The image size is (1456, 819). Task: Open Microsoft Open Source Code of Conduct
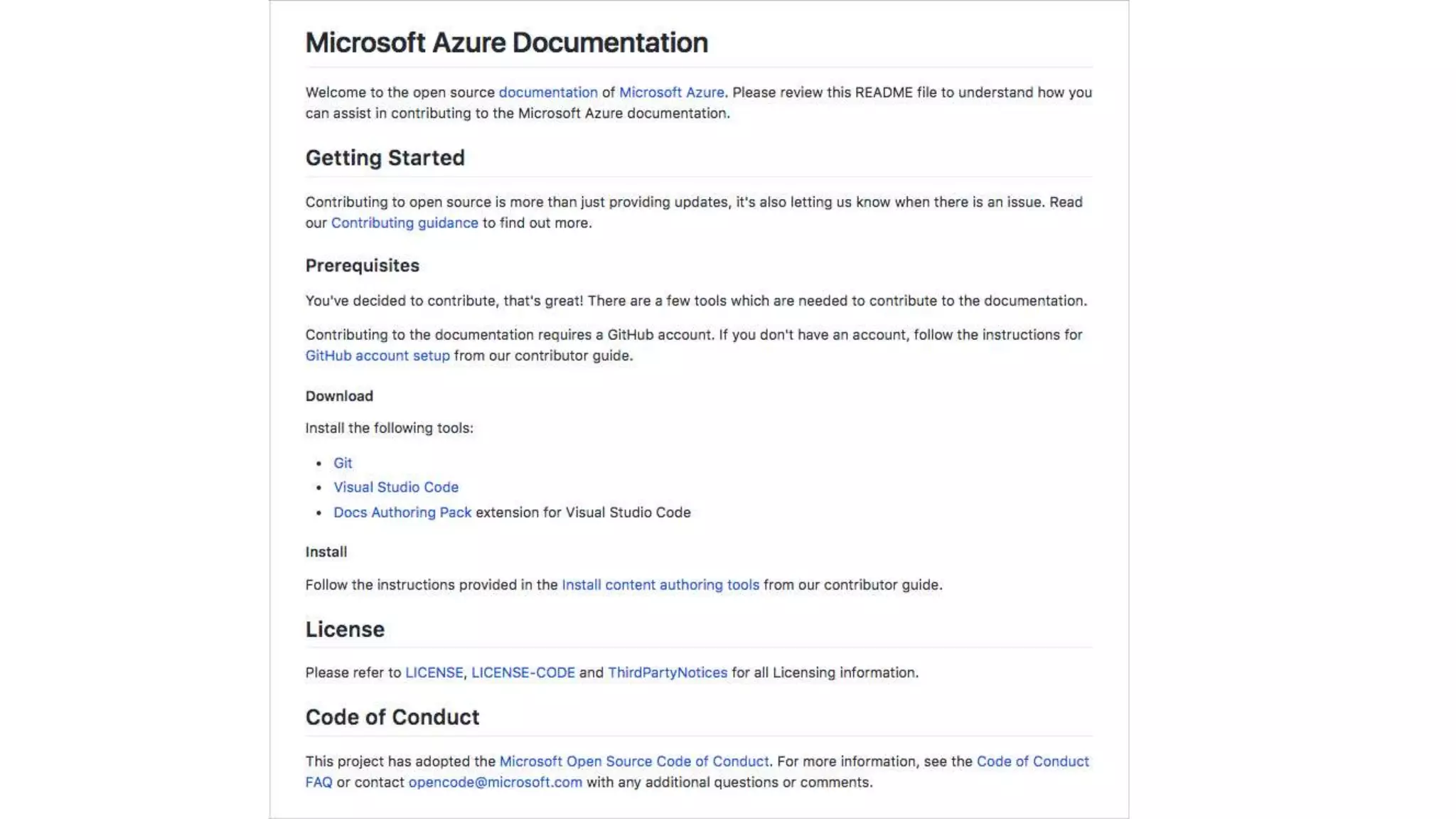633,761
